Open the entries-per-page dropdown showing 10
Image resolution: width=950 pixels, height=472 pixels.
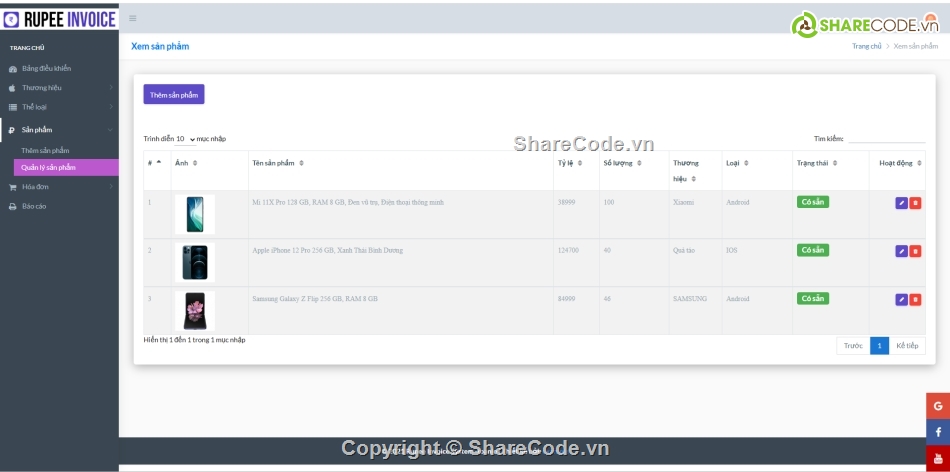[x=185, y=139]
